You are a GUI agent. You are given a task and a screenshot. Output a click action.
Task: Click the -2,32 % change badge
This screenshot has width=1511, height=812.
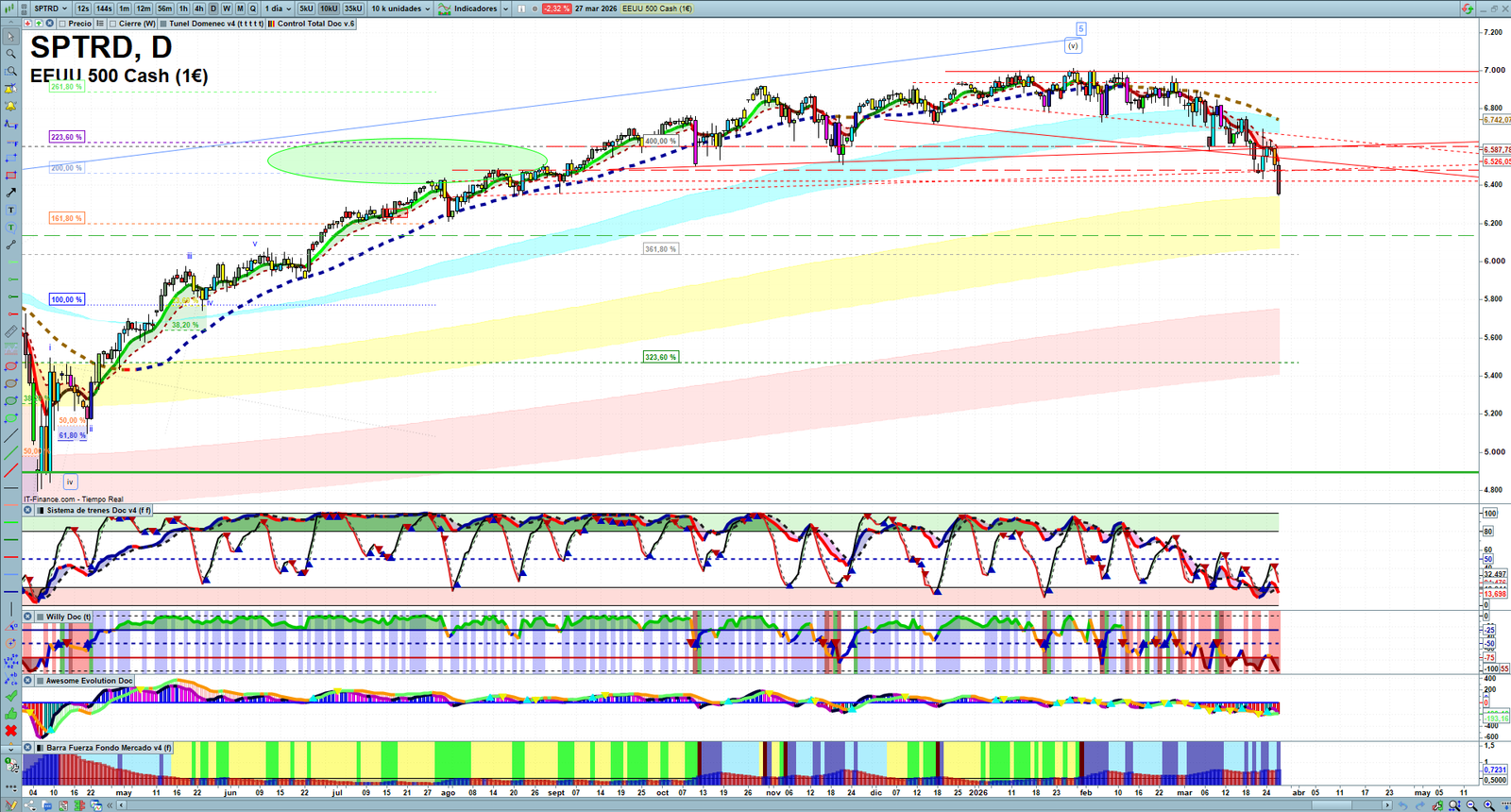coord(556,8)
